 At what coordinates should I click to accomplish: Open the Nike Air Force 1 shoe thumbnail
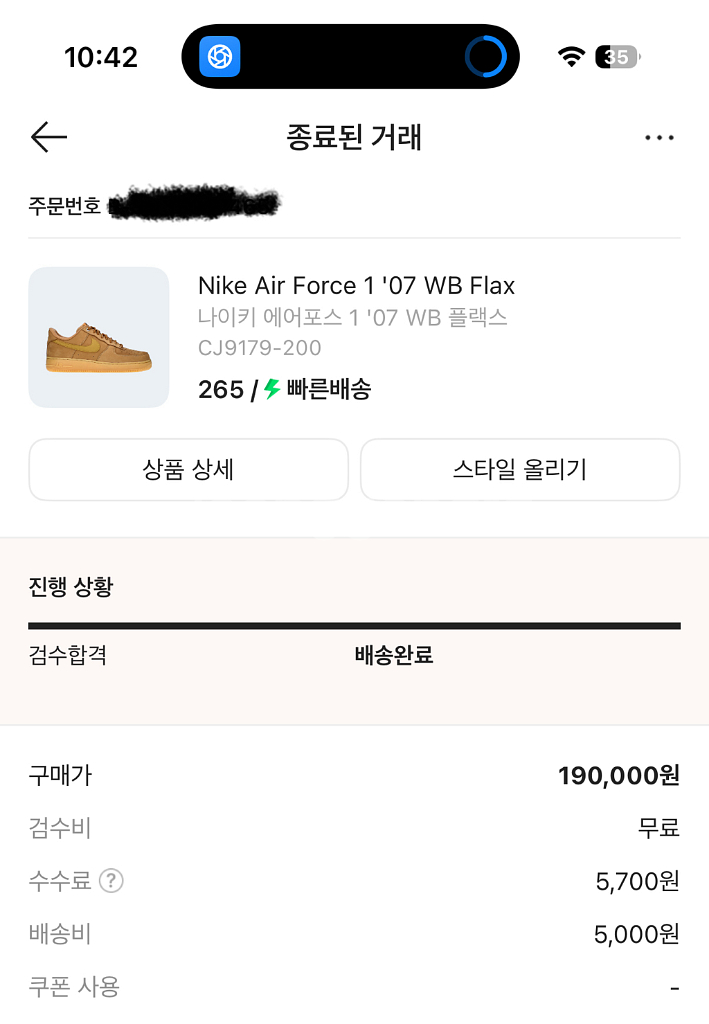[99, 337]
